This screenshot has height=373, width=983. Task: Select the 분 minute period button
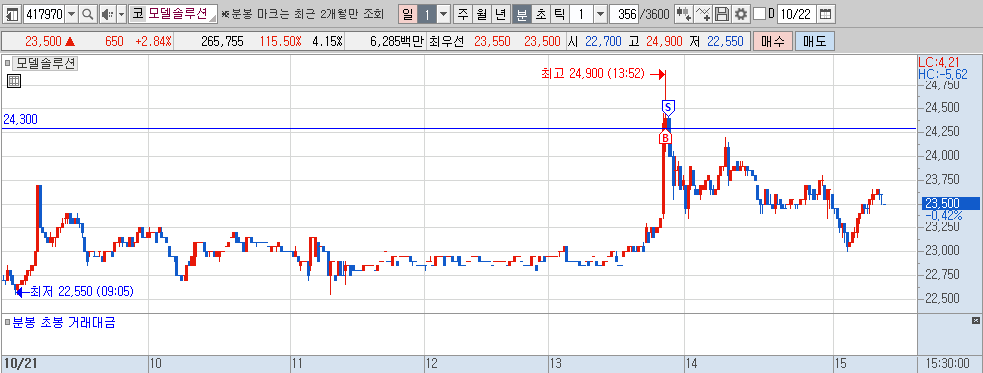point(521,14)
